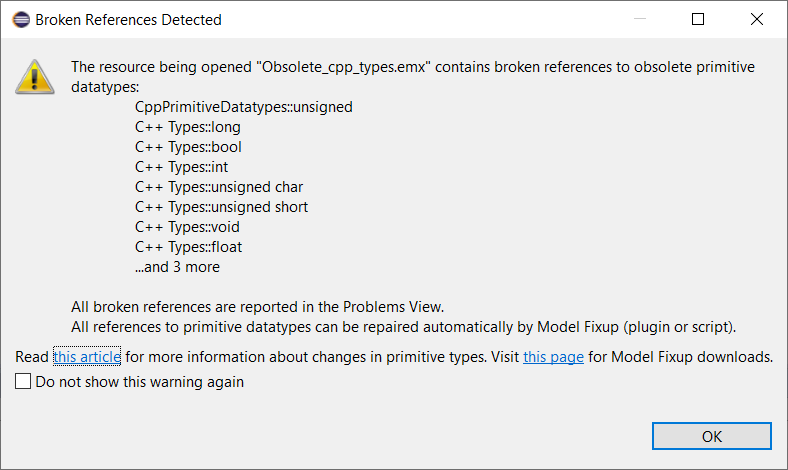
Task: Click the 'C++ Types::void' entry
Action: 187,227
